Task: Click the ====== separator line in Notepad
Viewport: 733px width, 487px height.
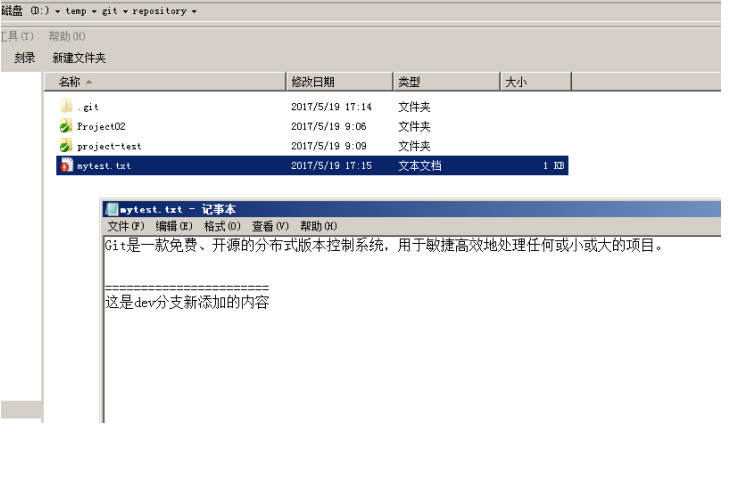Action: pyautogui.click(x=187, y=287)
